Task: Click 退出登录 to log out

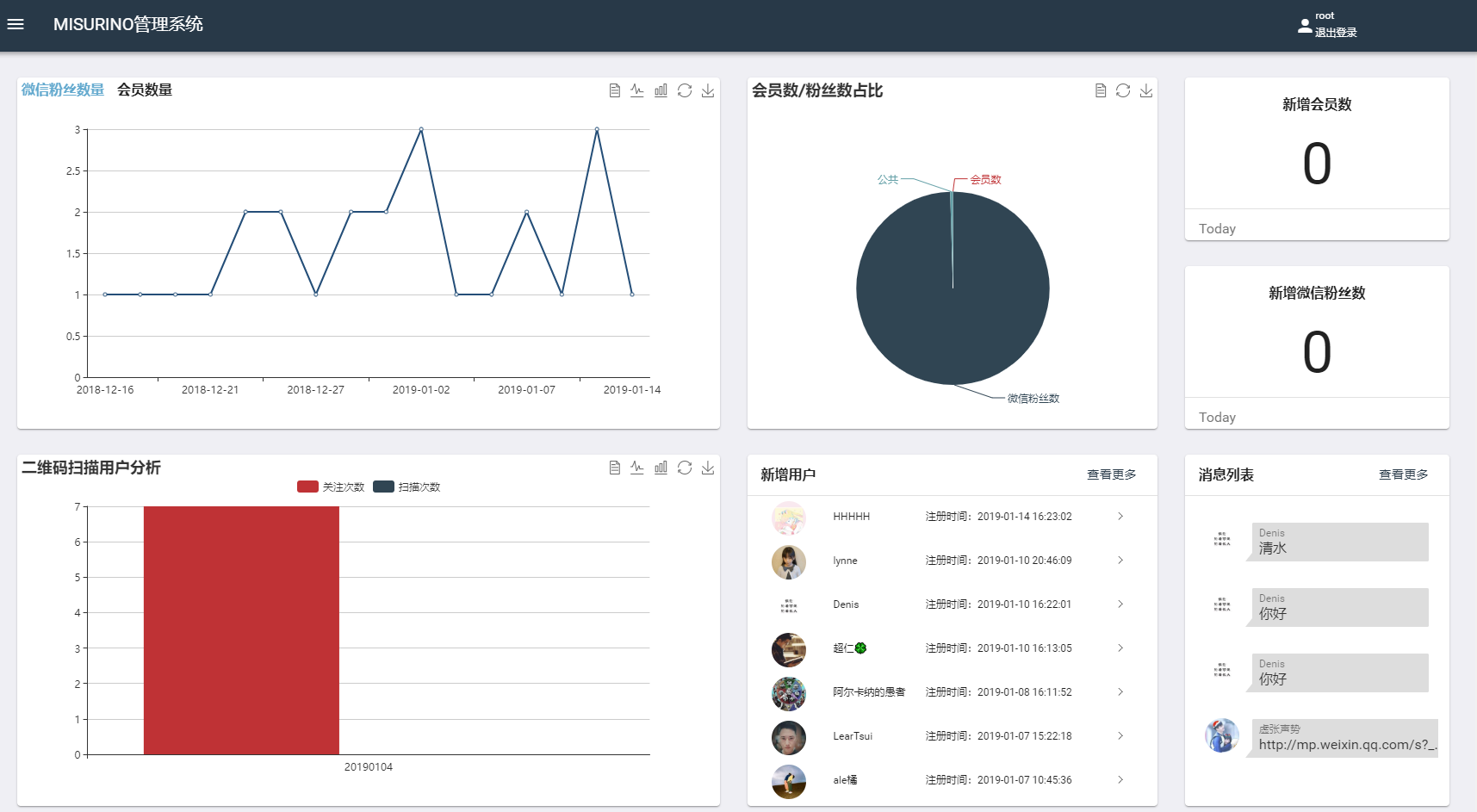Action: tap(1335, 33)
